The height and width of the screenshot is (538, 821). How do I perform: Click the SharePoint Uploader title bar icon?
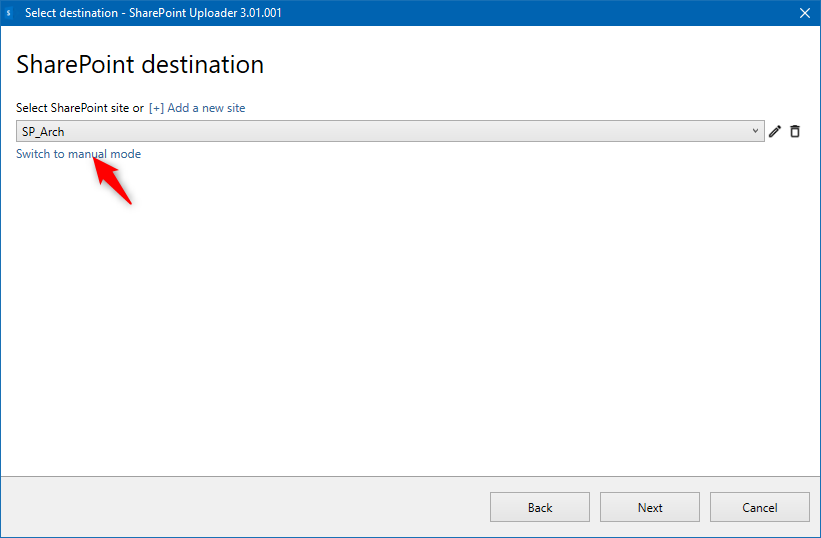[x=9, y=13]
